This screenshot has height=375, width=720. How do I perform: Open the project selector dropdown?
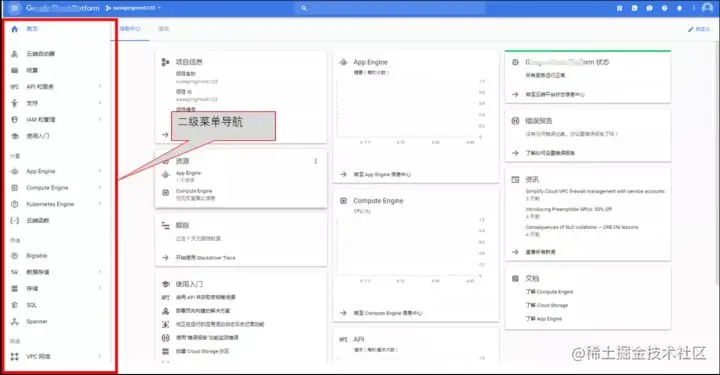[x=133, y=8]
